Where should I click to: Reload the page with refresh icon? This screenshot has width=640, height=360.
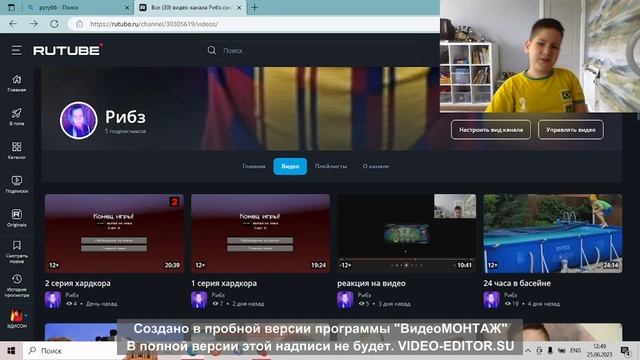coord(54,24)
